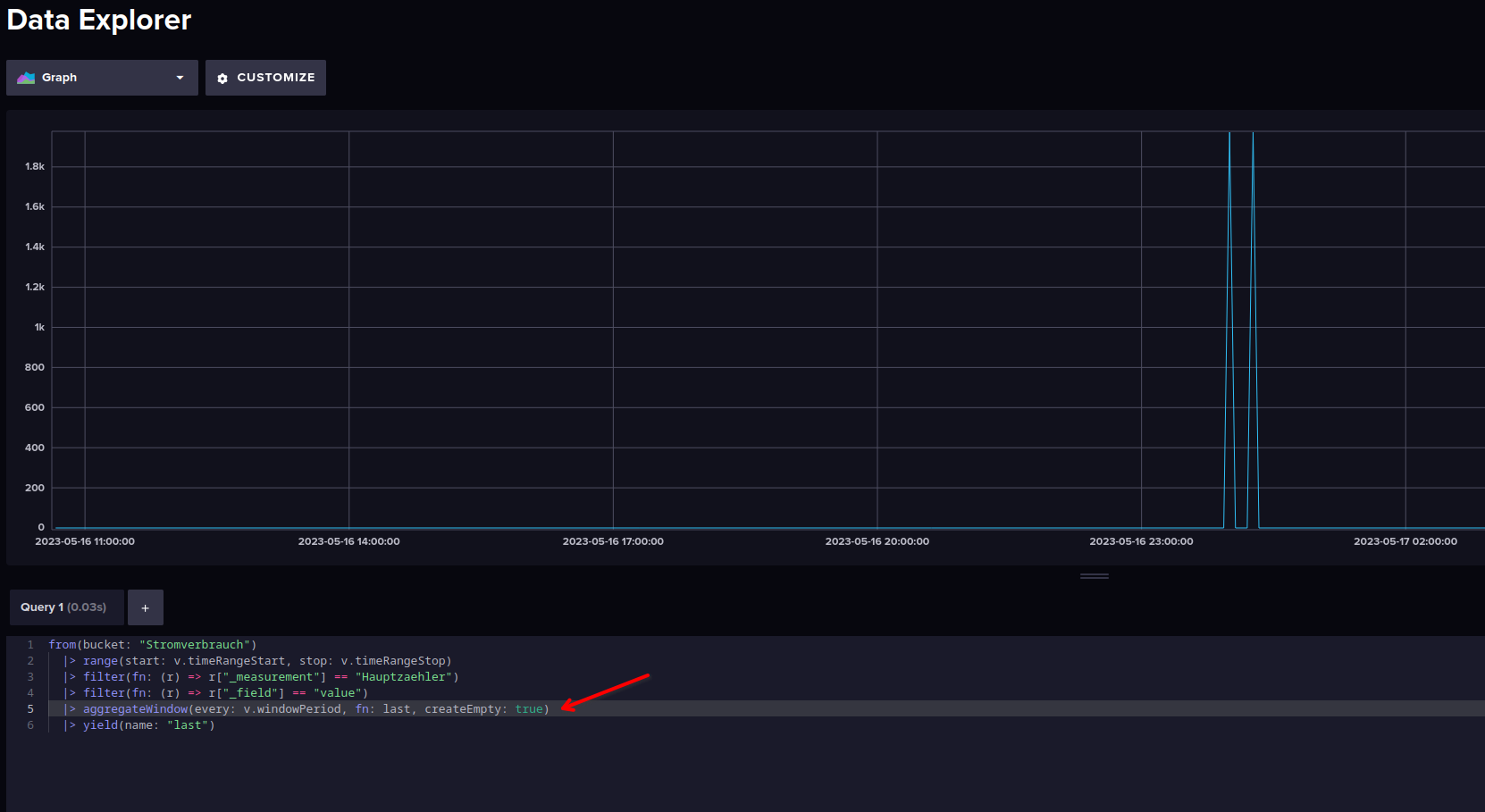Screen dimensions: 1485x812
Task: Click the 1k y-axis label
Action: 39,327
